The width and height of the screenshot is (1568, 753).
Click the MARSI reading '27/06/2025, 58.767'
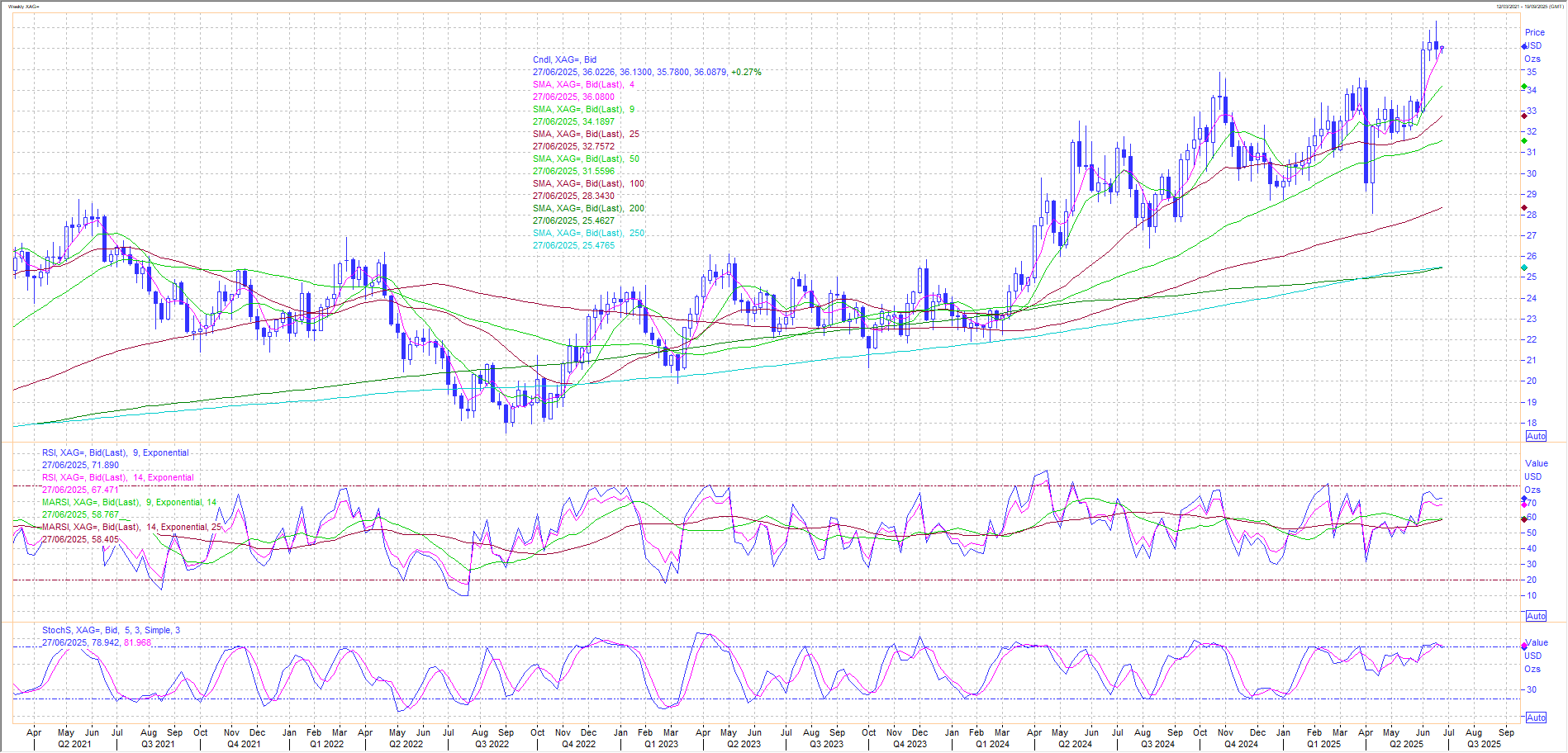(81, 514)
